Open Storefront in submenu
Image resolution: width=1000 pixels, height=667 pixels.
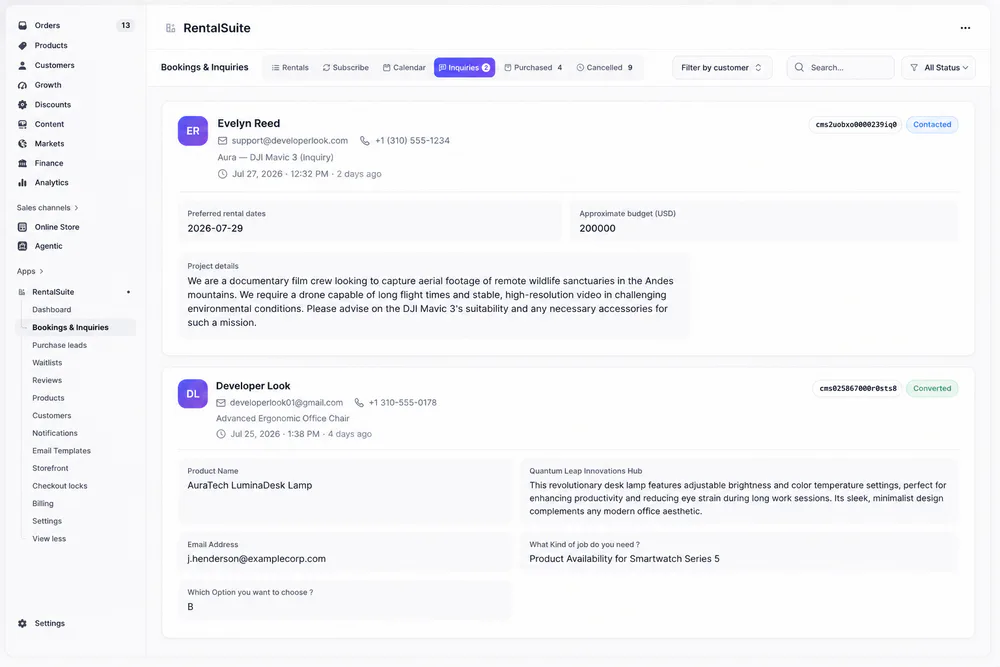(x=50, y=468)
